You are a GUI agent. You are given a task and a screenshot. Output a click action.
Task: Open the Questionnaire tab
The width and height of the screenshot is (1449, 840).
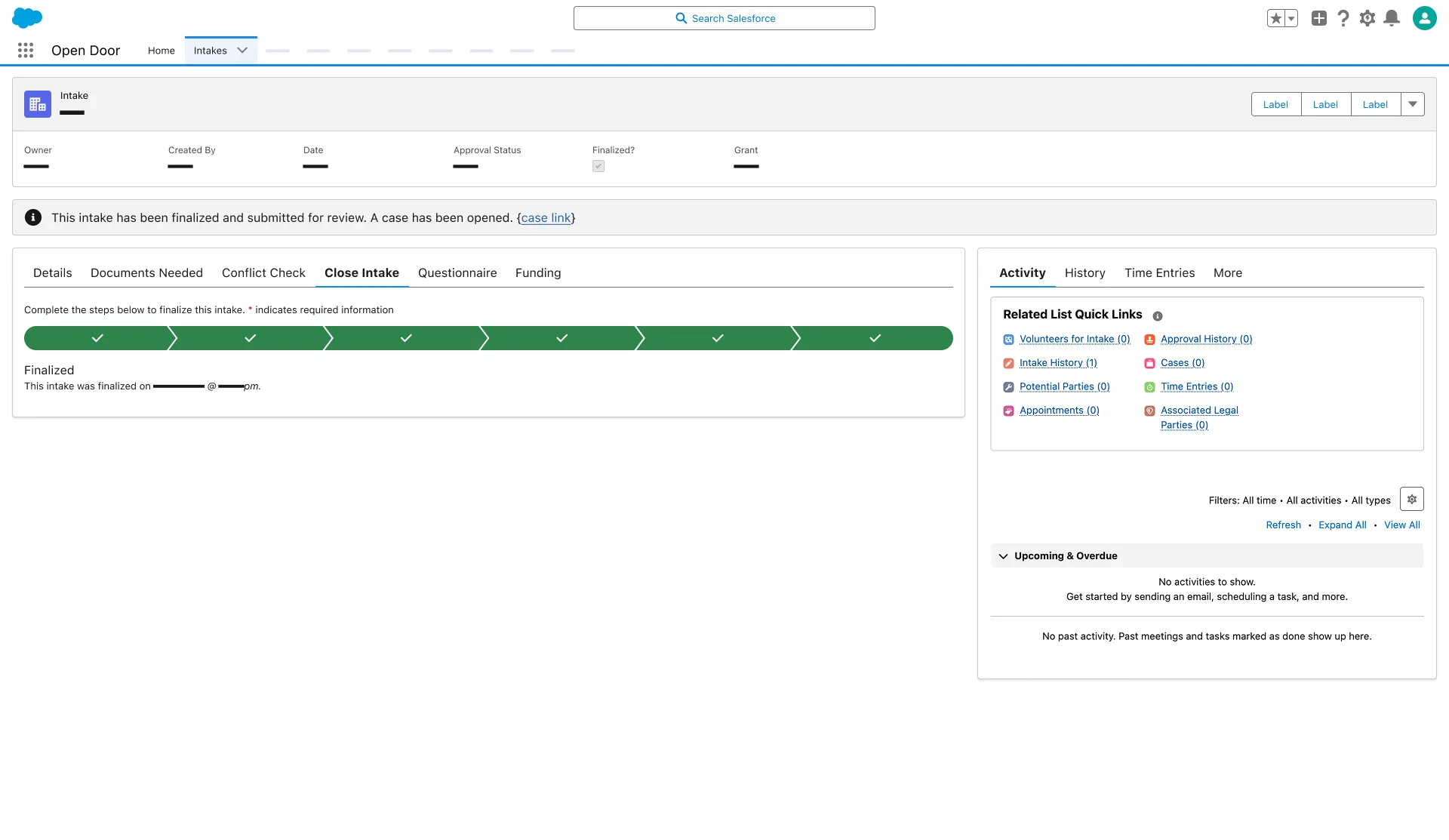(x=457, y=272)
